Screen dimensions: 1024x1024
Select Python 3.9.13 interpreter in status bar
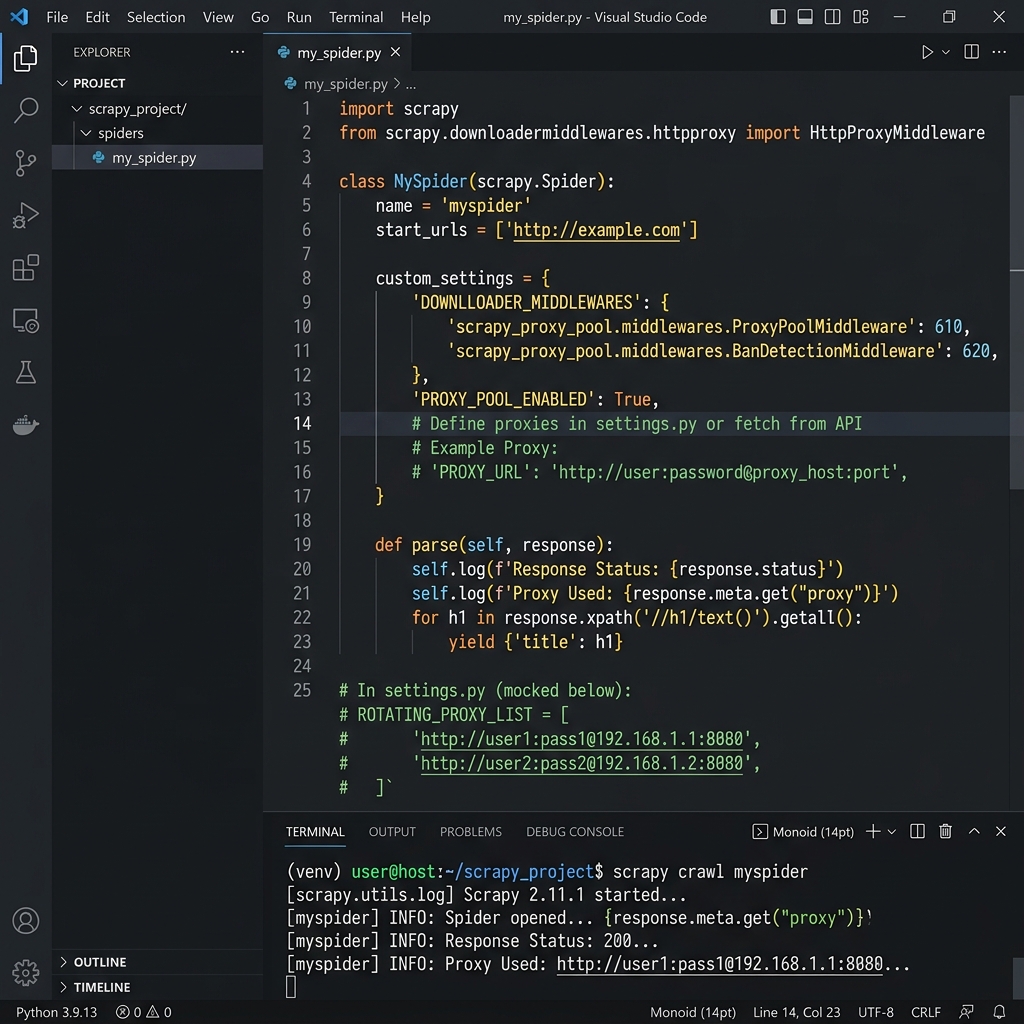[x=56, y=1012]
